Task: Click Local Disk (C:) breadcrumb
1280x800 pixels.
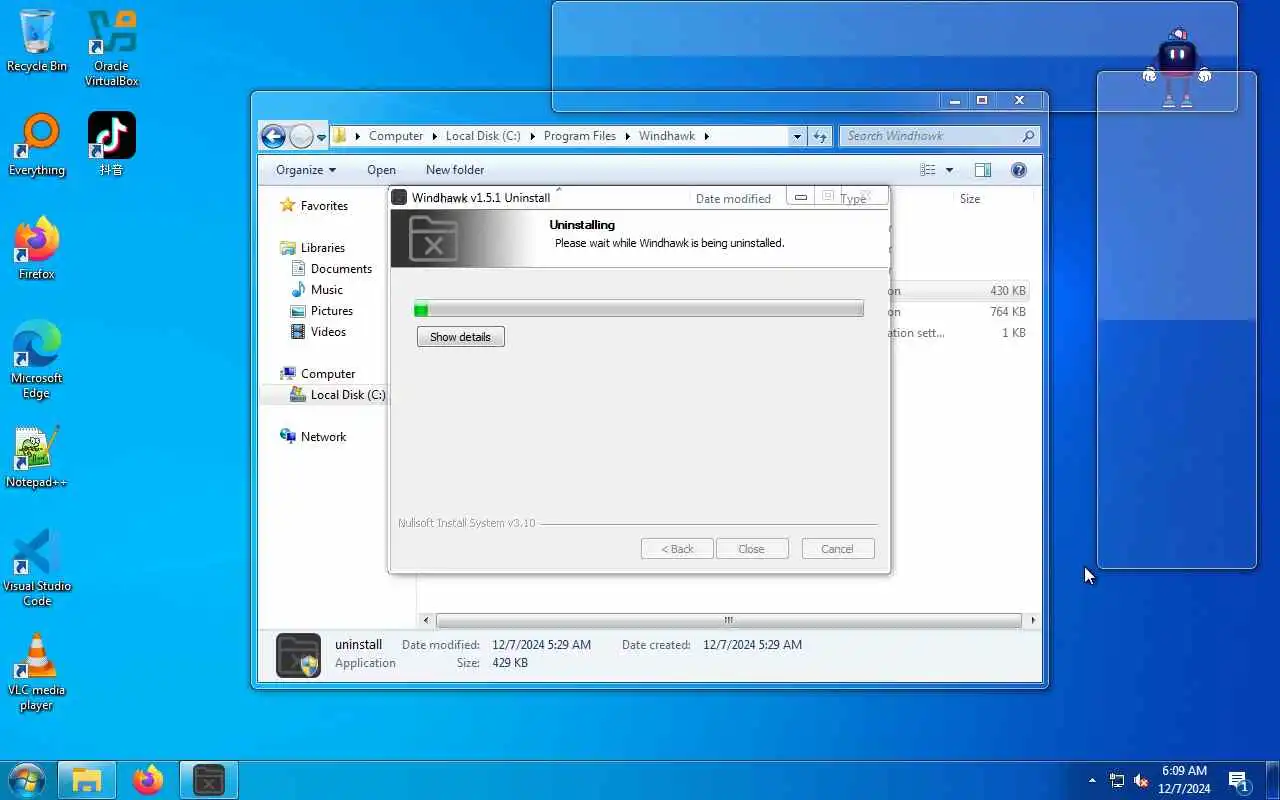Action: pyautogui.click(x=483, y=136)
